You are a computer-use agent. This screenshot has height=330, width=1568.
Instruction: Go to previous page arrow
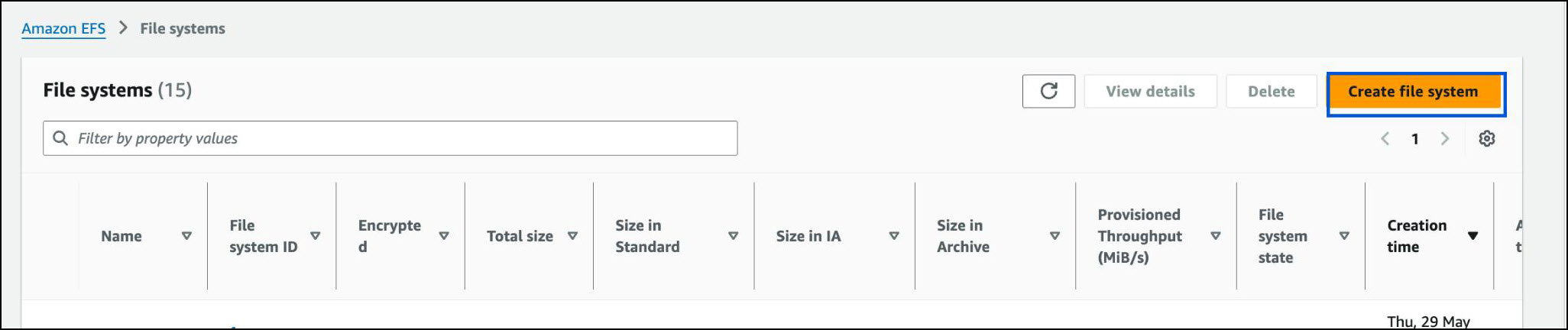[x=1385, y=138]
